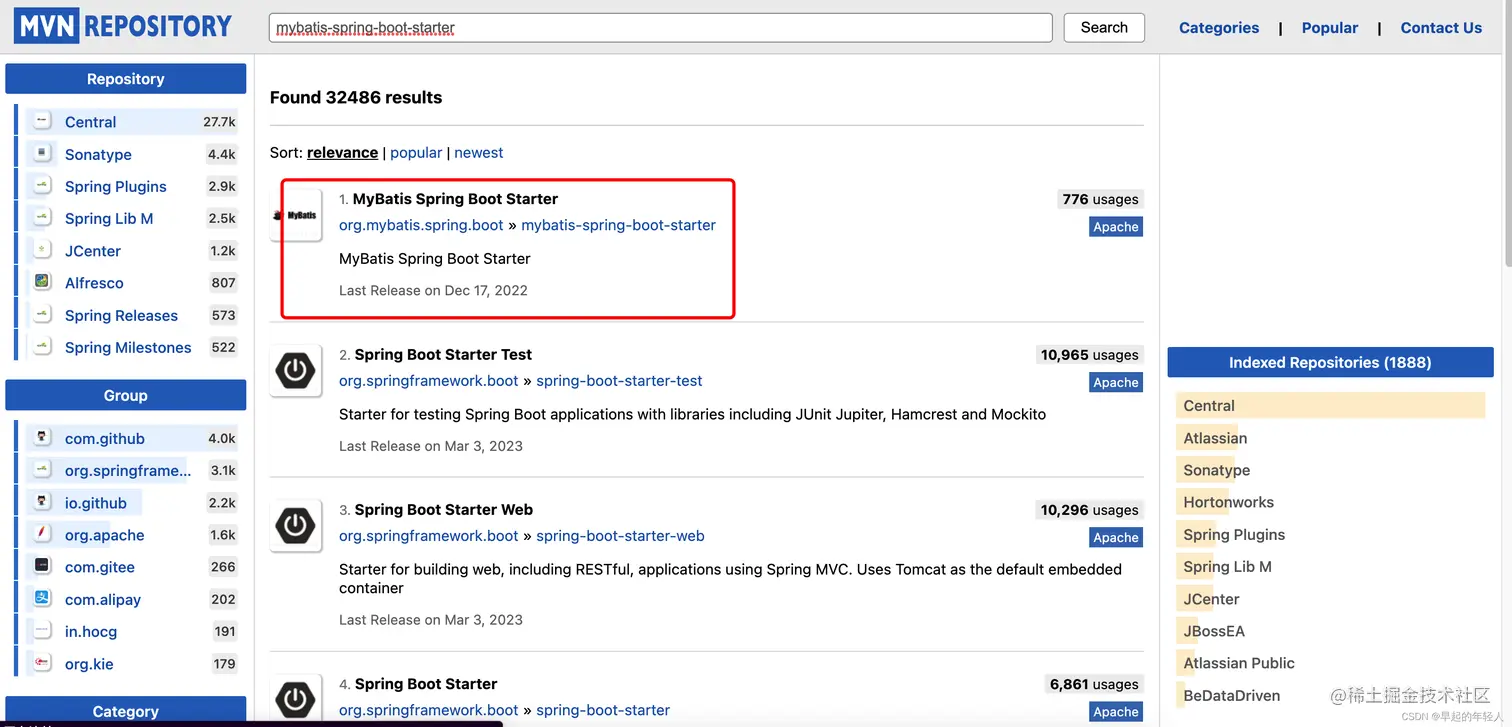Click the Search button
This screenshot has width=1512, height=727.
(1104, 27)
